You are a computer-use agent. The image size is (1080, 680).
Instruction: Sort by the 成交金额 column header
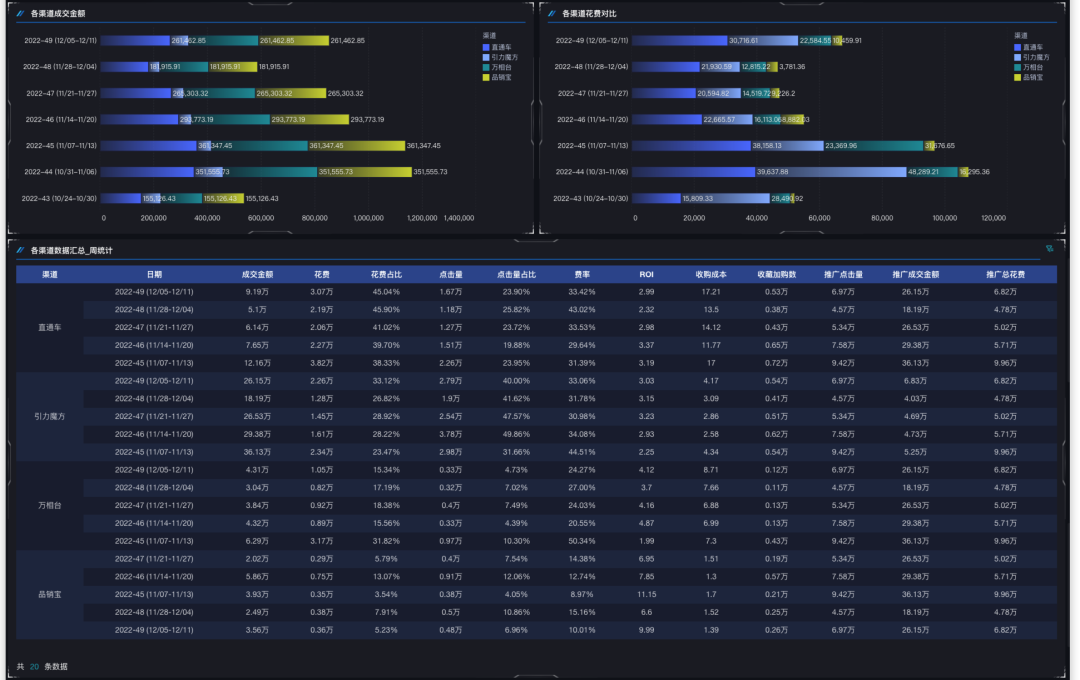(x=258, y=274)
